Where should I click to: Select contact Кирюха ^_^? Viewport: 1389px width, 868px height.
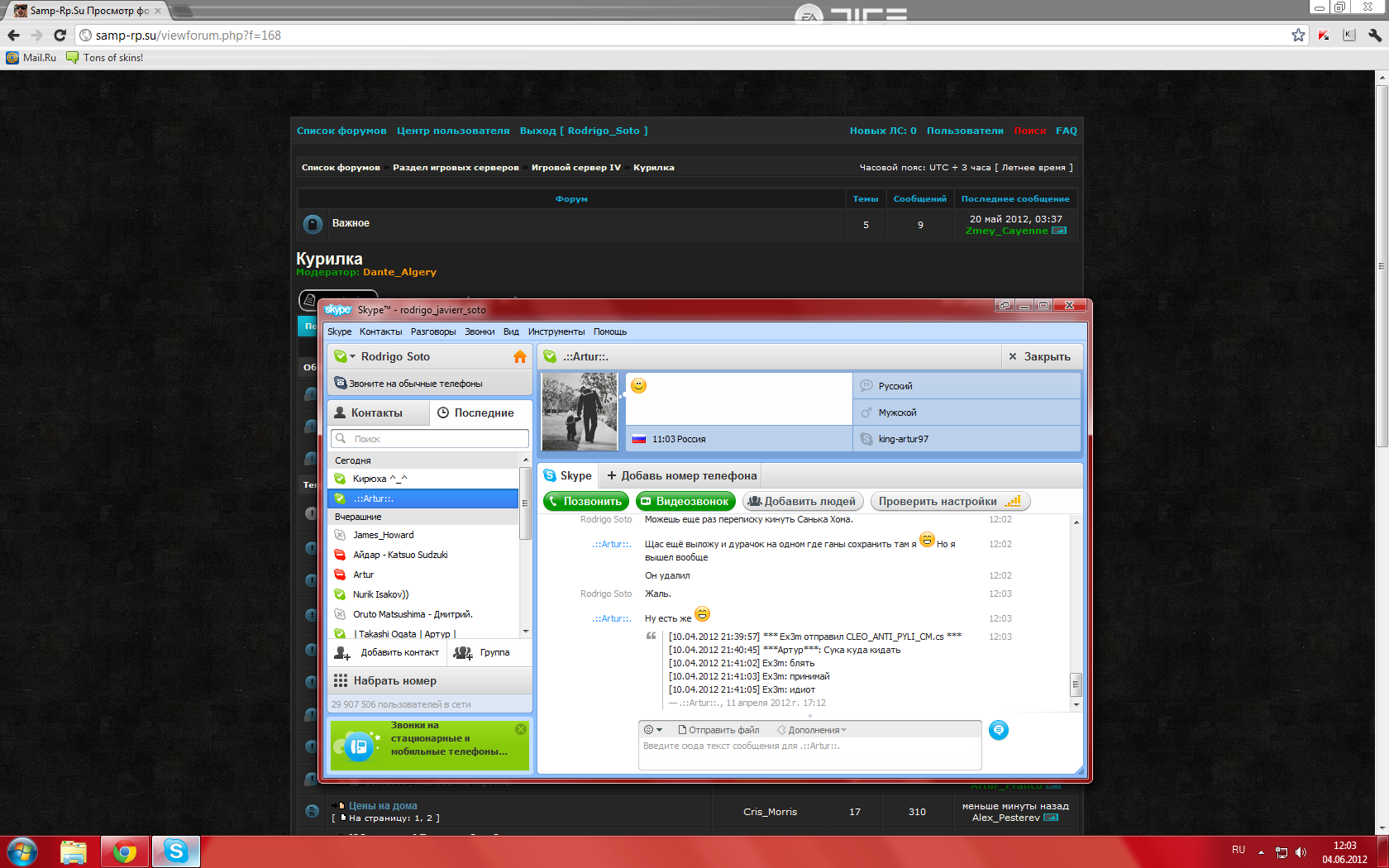click(423, 479)
